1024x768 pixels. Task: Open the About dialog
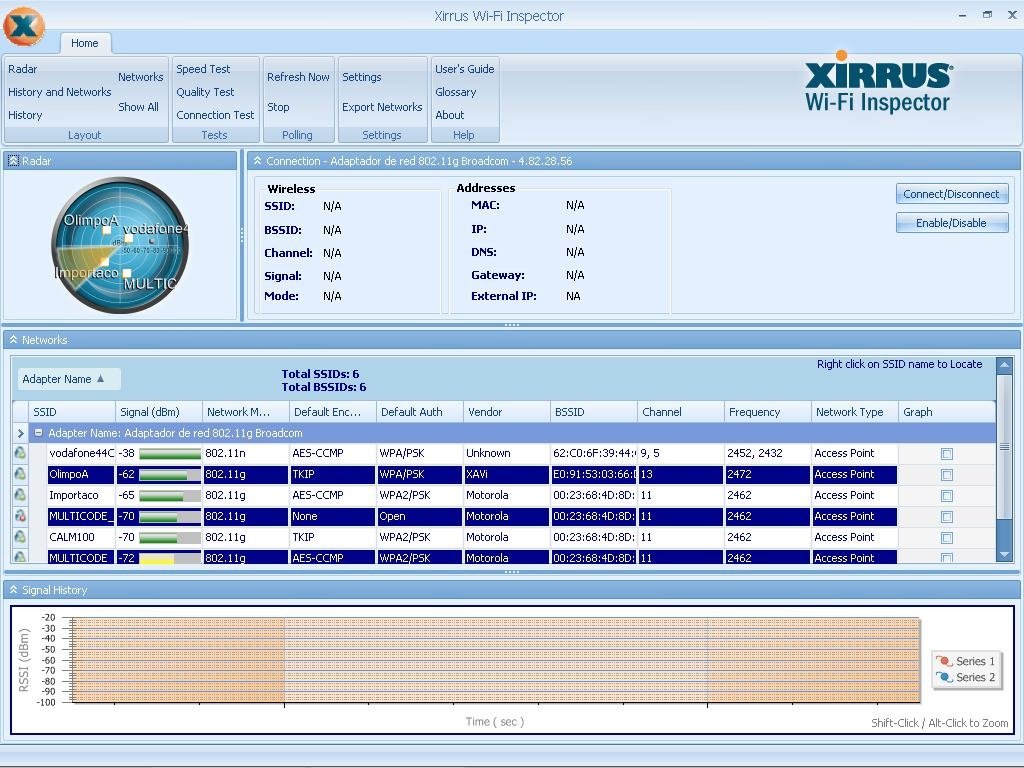point(449,115)
